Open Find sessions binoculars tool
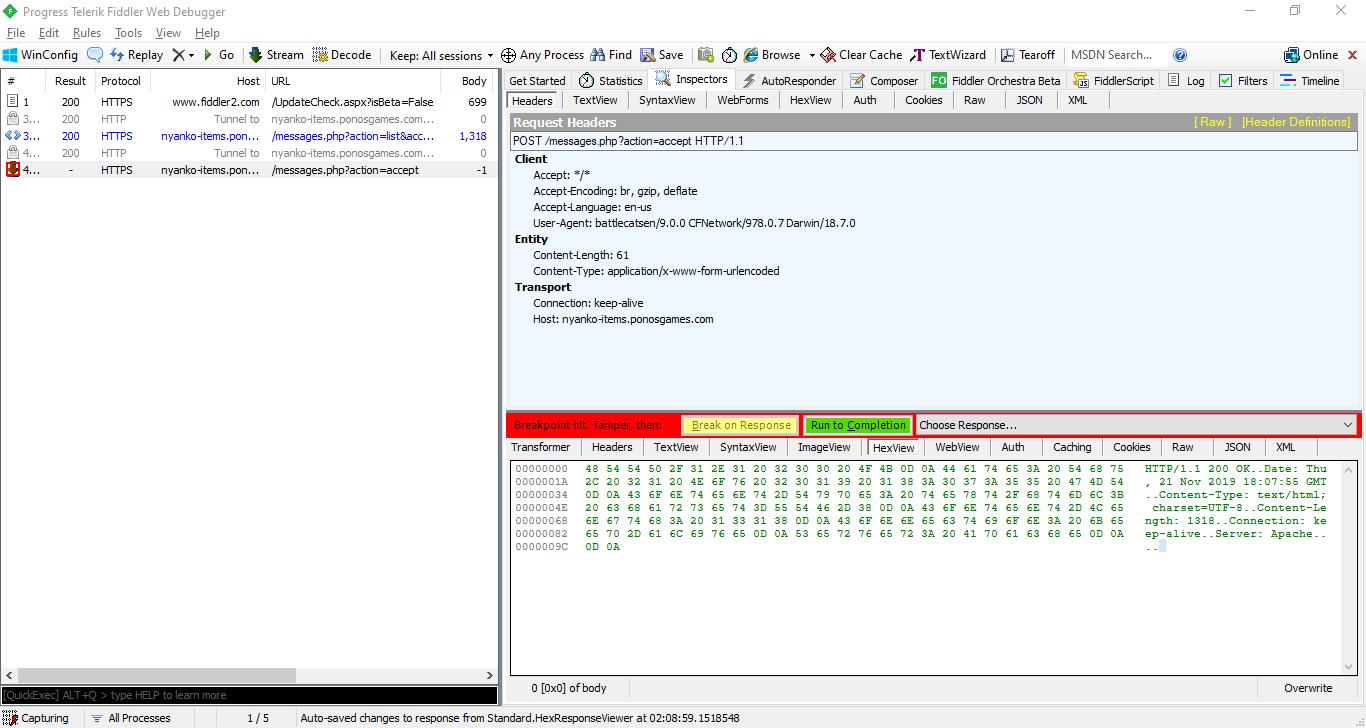Viewport: 1366px width, 728px height. coord(611,55)
